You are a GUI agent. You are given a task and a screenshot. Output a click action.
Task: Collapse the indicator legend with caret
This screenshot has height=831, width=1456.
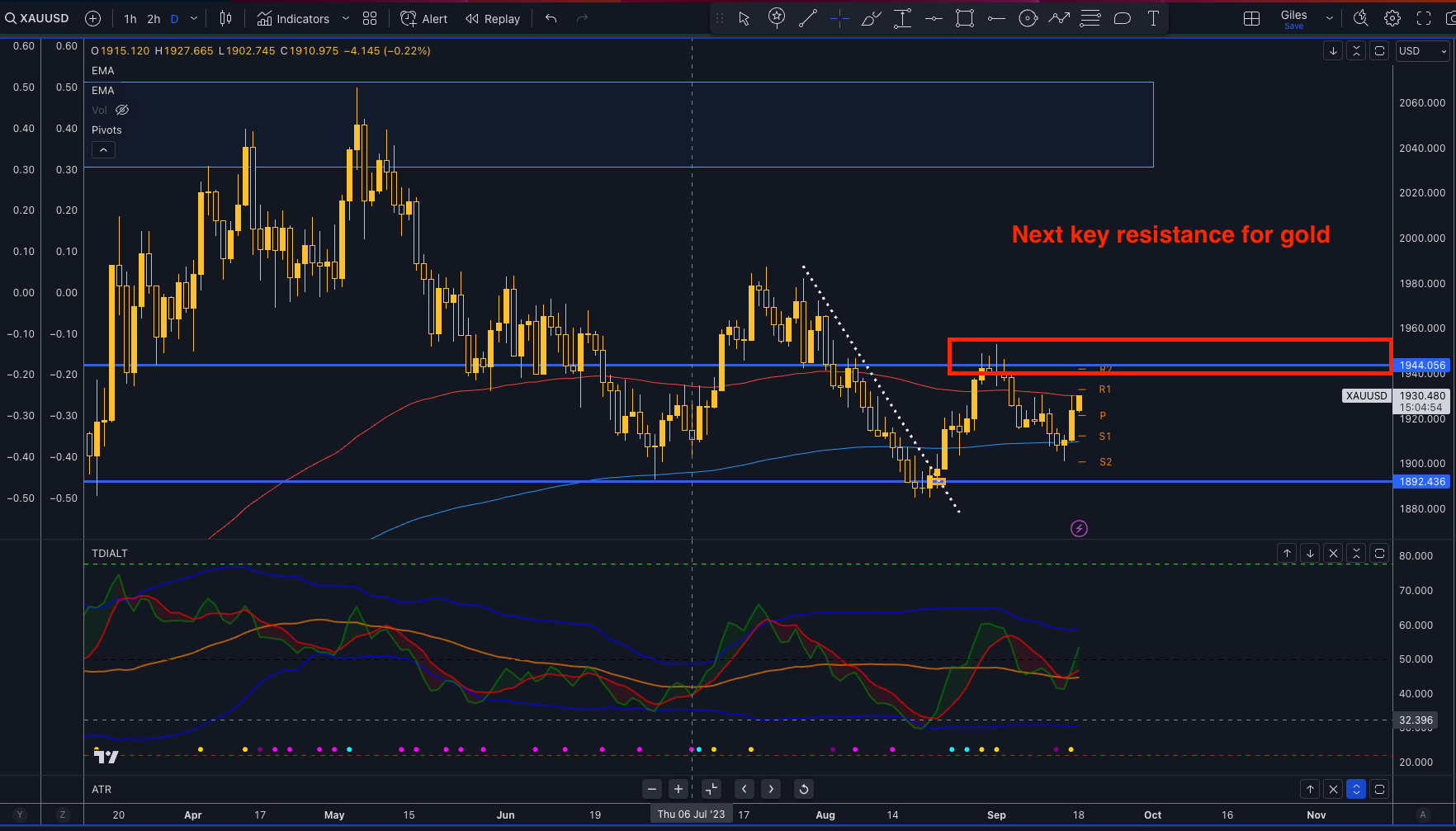[x=103, y=150]
